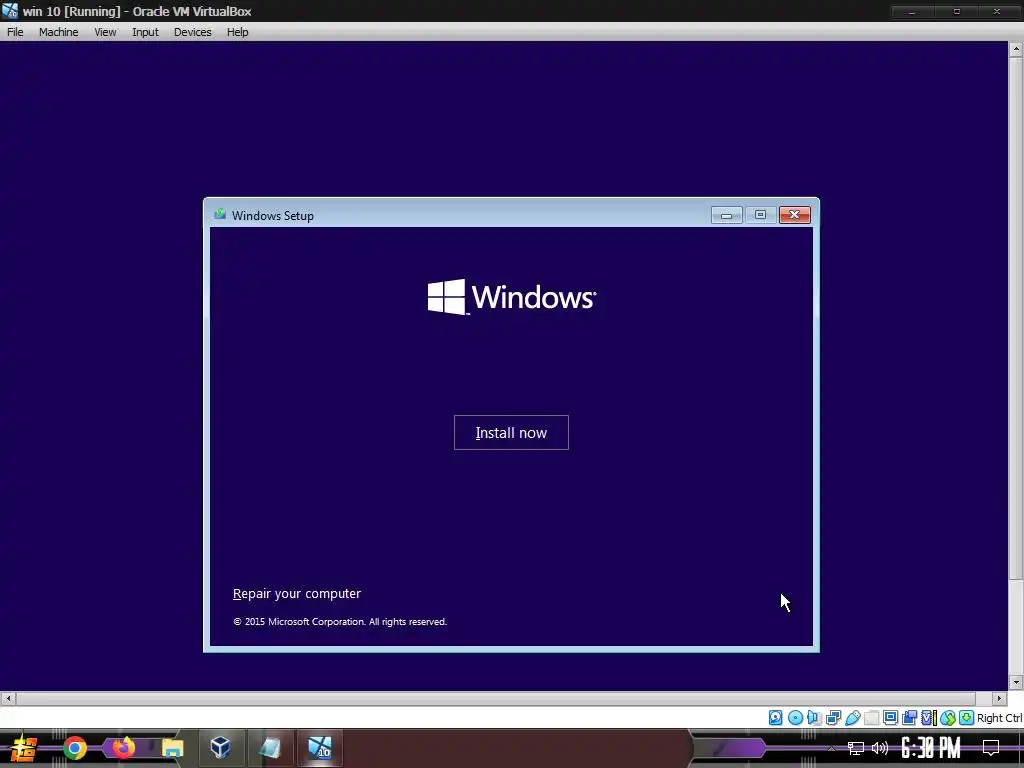Viewport: 1024px width, 768px height.
Task: Click the USB devices status icon
Action: pyautogui.click(x=852, y=718)
